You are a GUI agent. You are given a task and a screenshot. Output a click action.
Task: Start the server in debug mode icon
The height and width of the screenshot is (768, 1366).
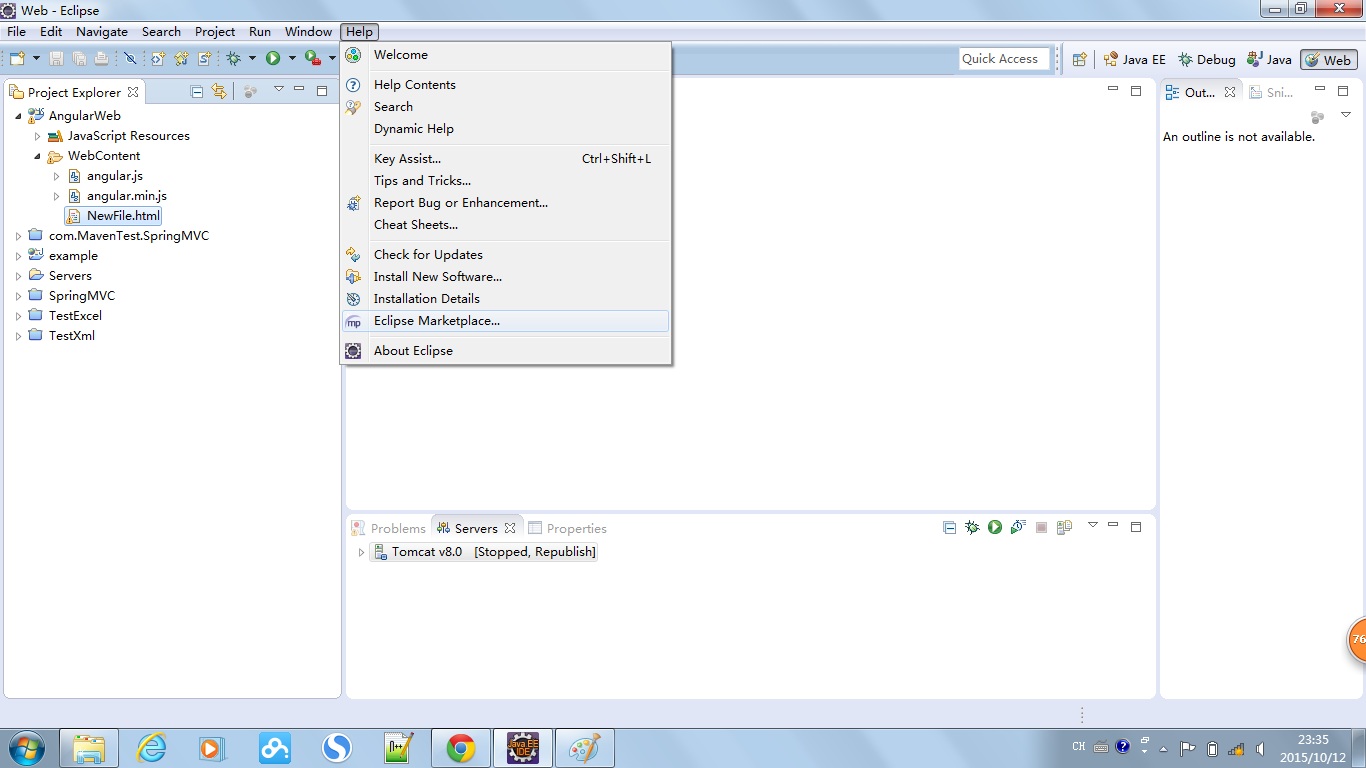[972, 527]
